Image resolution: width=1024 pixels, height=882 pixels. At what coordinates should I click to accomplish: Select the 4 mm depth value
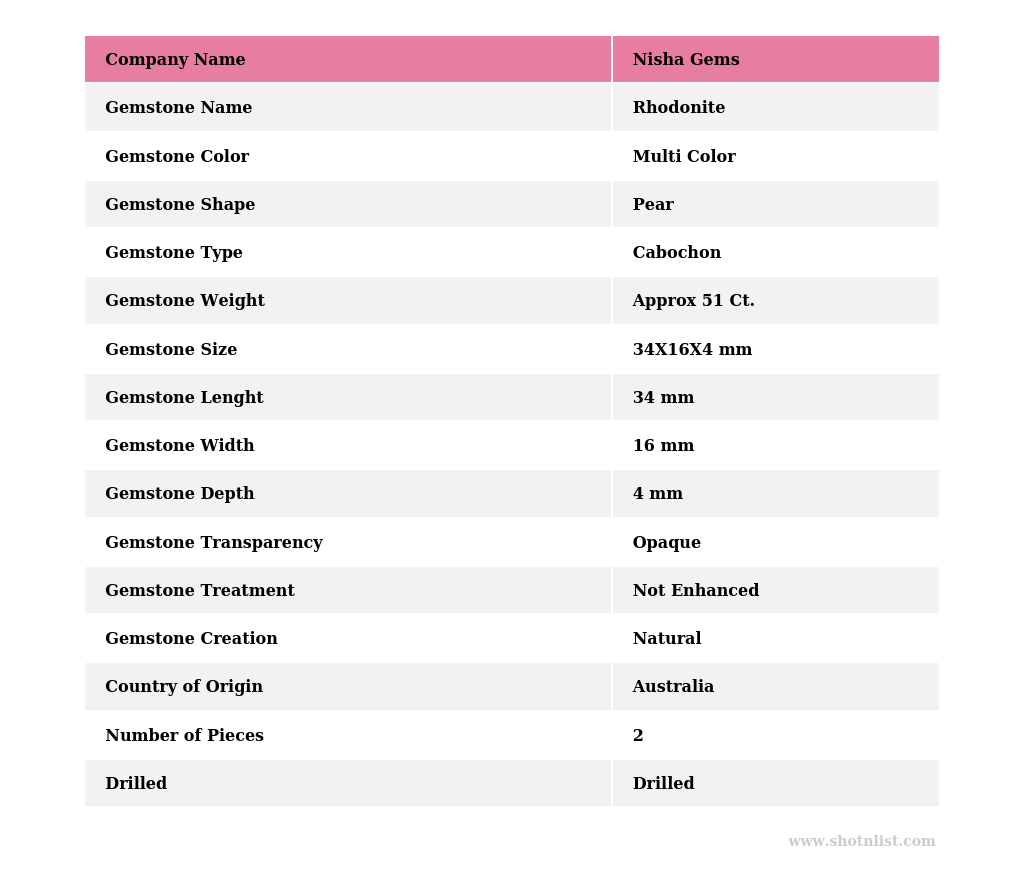click(x=658, y=494)
